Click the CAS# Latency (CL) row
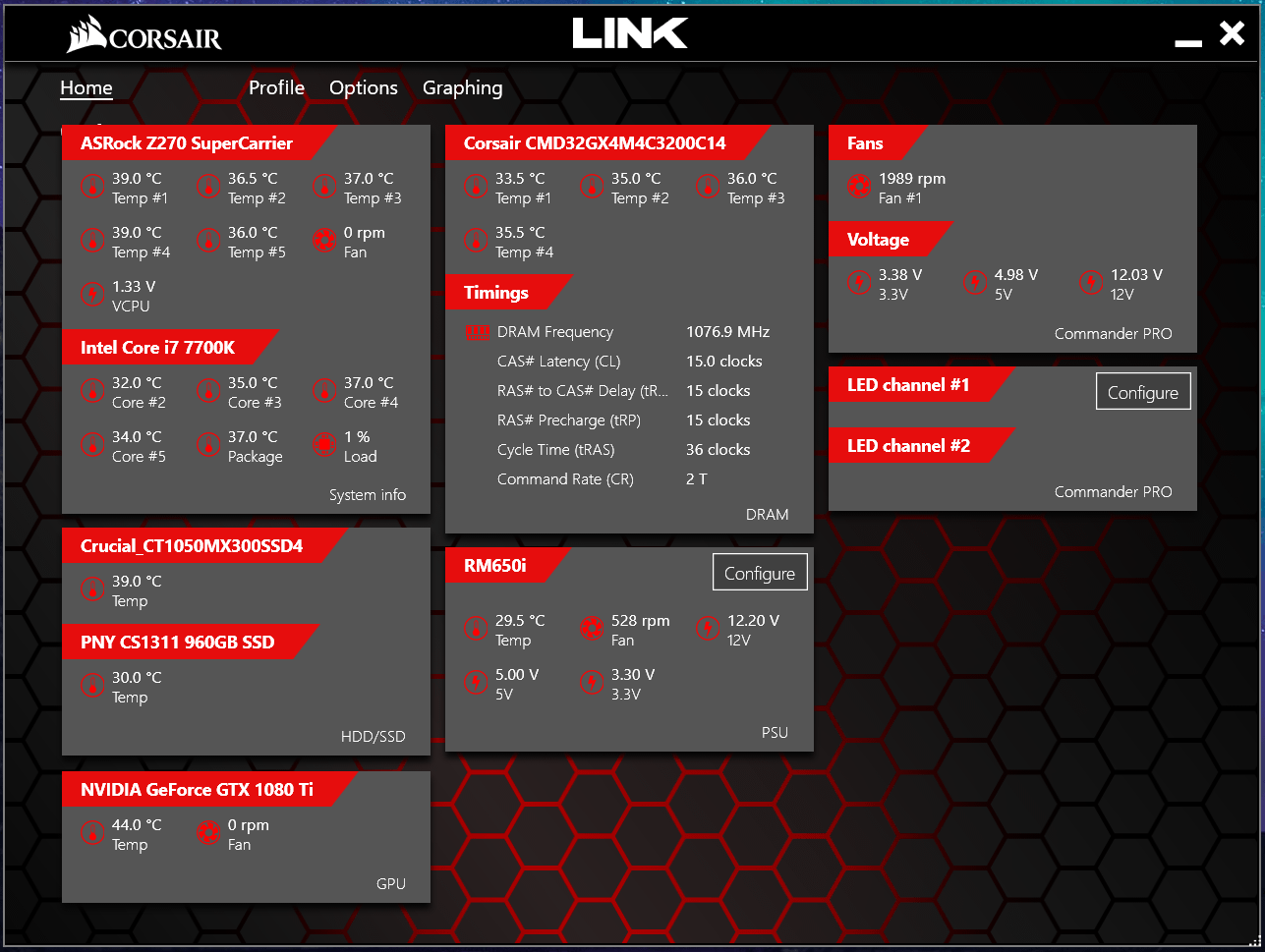Screen dimensions: 1265x952 (629, 362)
